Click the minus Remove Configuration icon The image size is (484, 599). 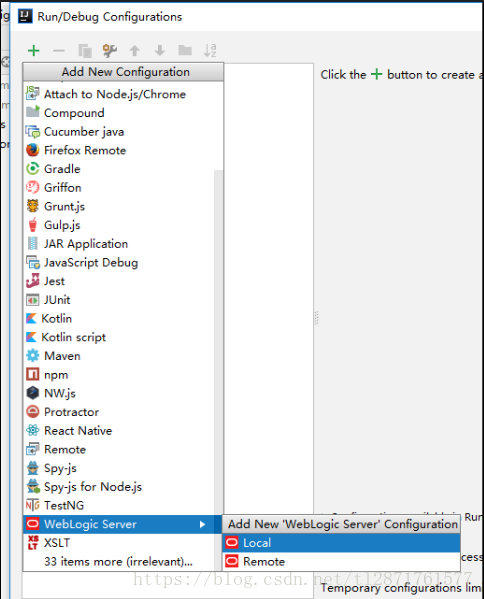(x=59, y=50)
